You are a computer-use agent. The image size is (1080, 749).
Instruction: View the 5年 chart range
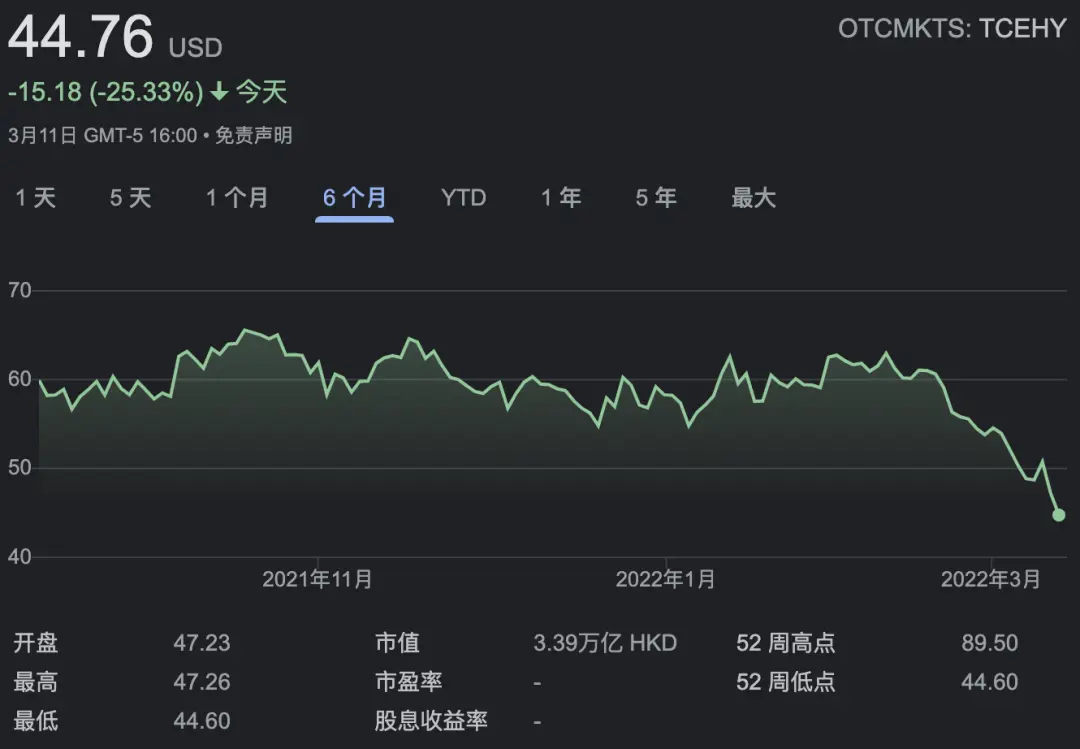(x=656, y=198)
